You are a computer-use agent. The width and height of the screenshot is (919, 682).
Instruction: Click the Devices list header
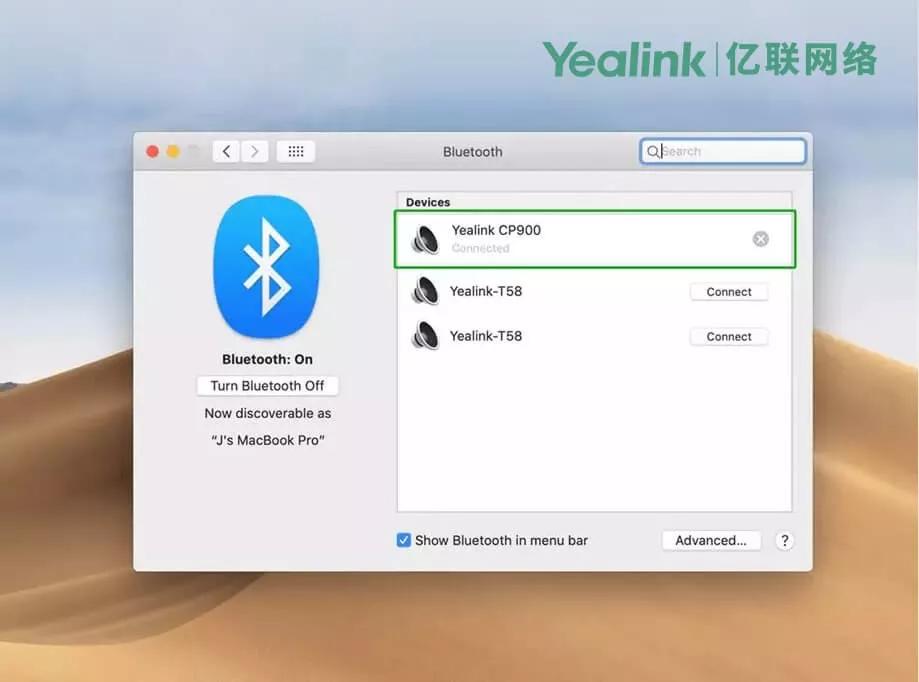coord(428,202)
